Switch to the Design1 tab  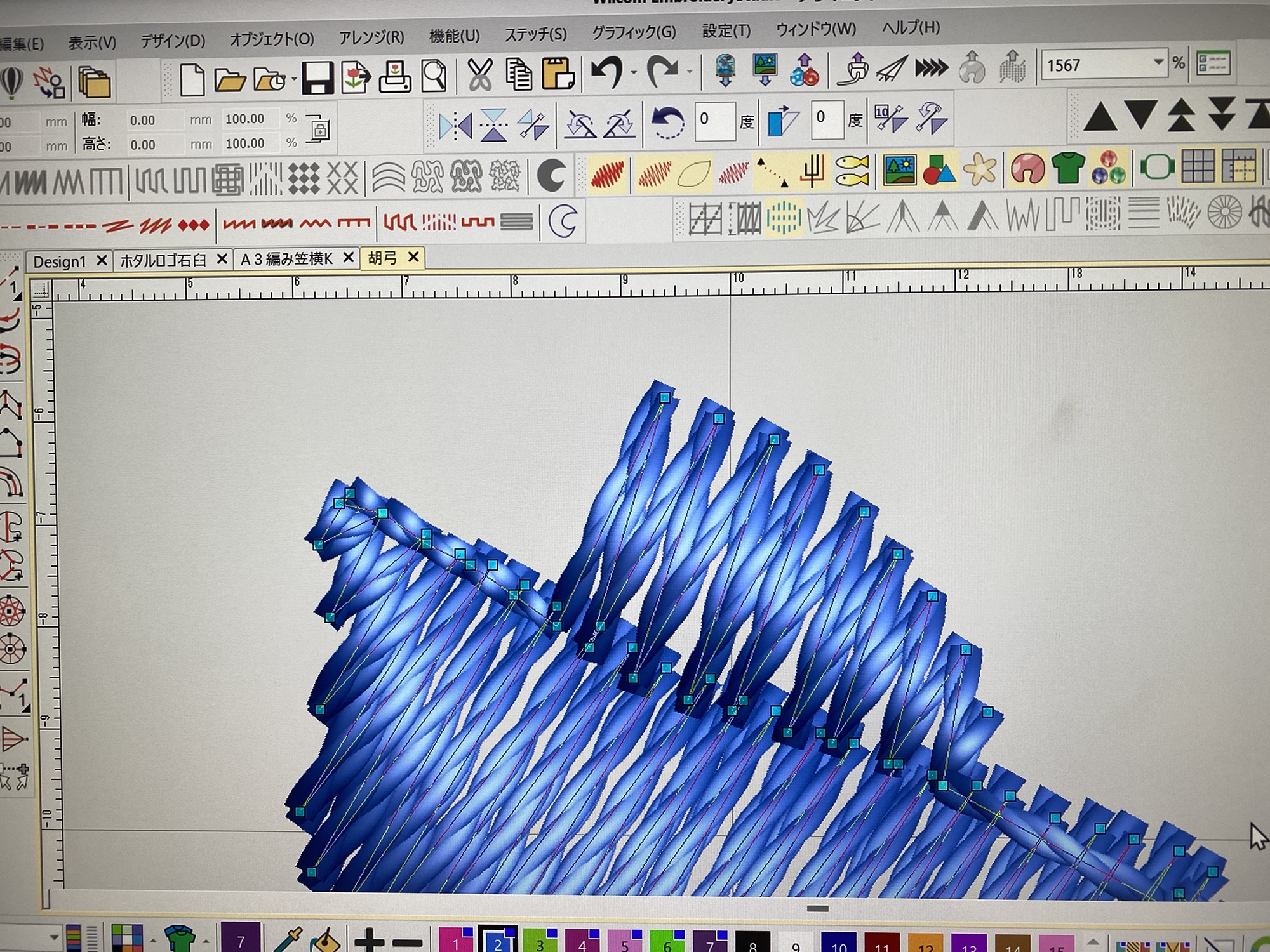(x=60, y=261)
